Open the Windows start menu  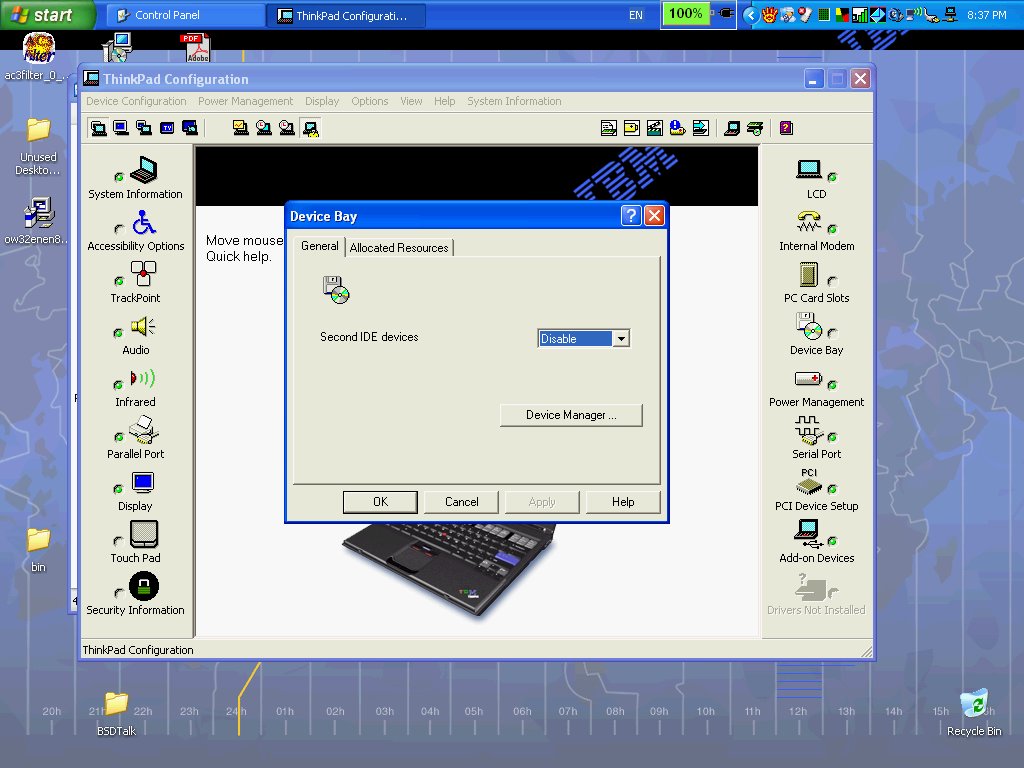pyautogui.click(x=48, y=14)
